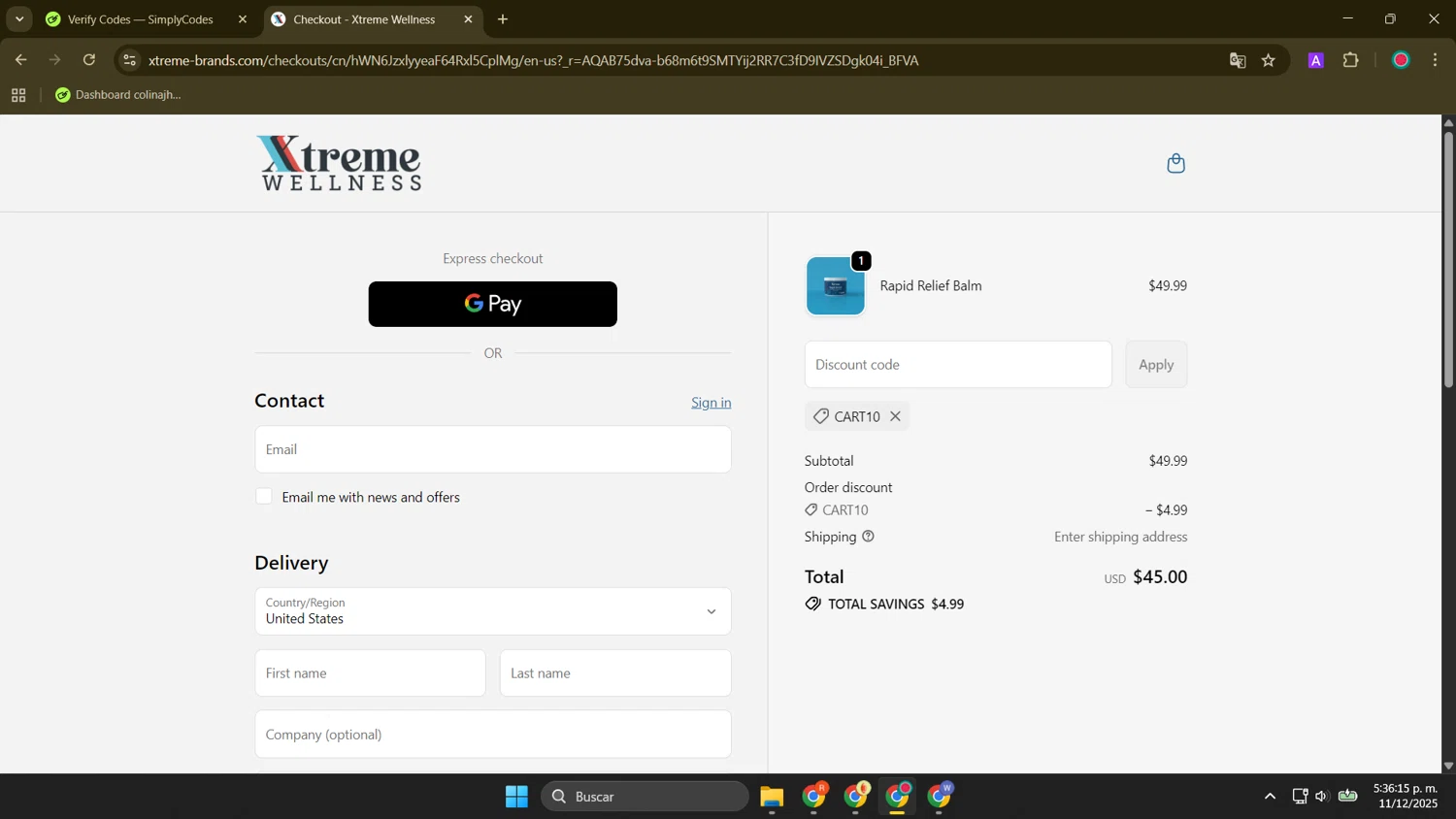This screenshot has height=819, width=1456.
Task: Click the shipping info question mark icon
Action: click(x=868, y=537)
